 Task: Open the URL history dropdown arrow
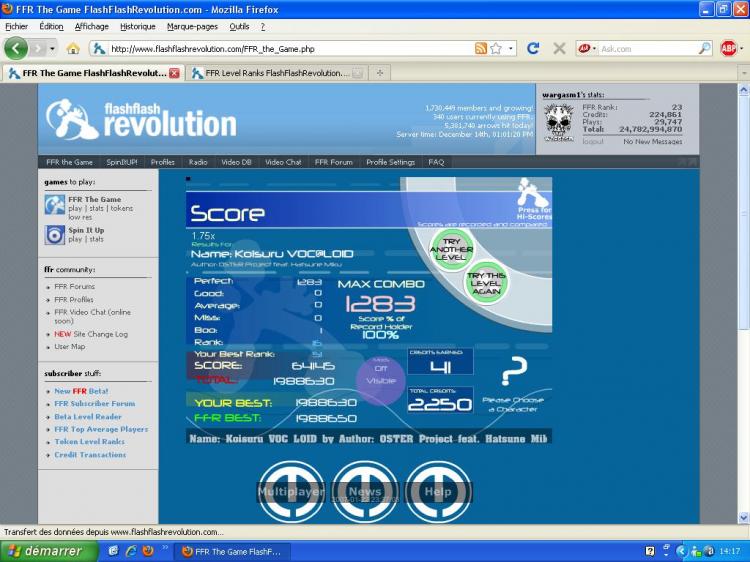tap(511, 48)
